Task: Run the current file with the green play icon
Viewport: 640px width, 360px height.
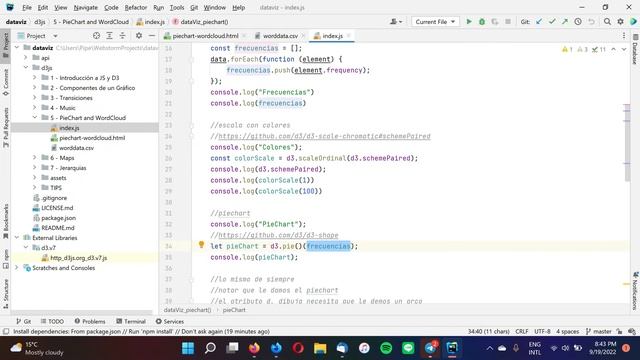Action: 469,22
